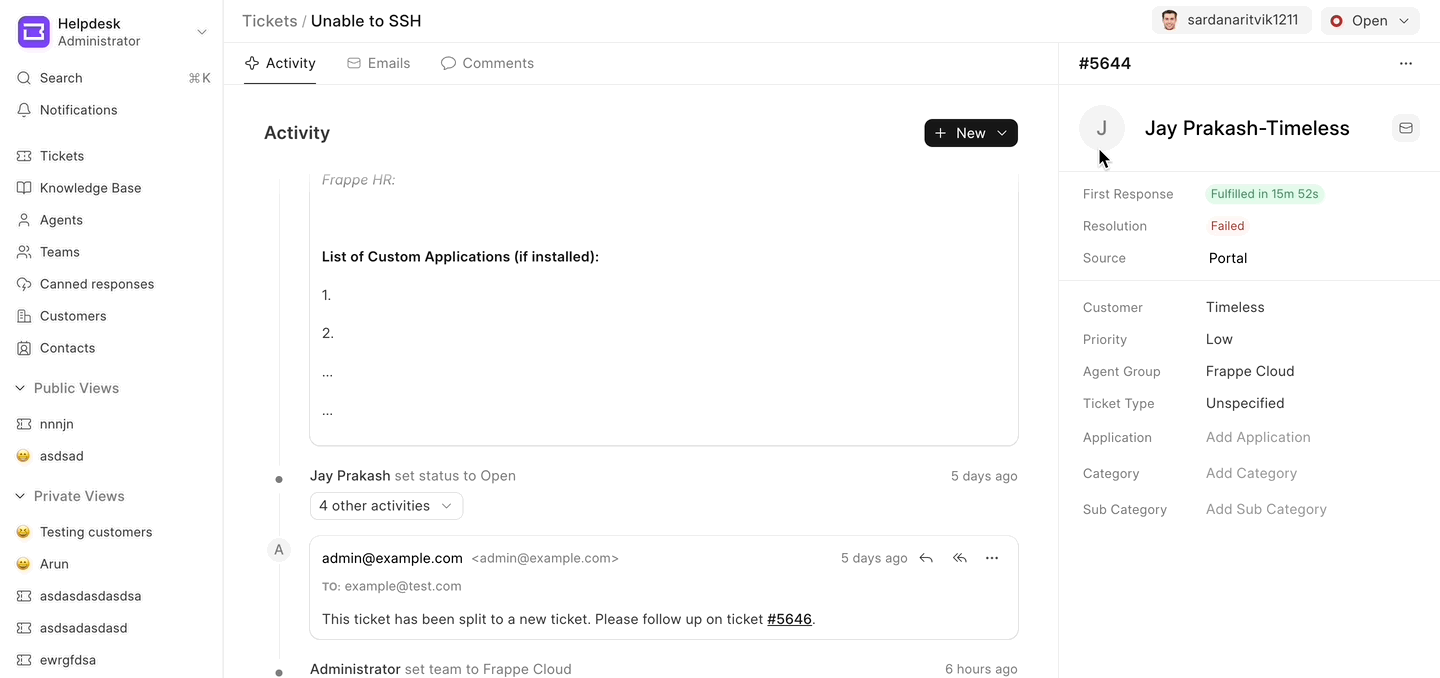Viewport: 1440px width, 678px height.
Task: Open Notifications from the sidebar
Action: (78, 110)
